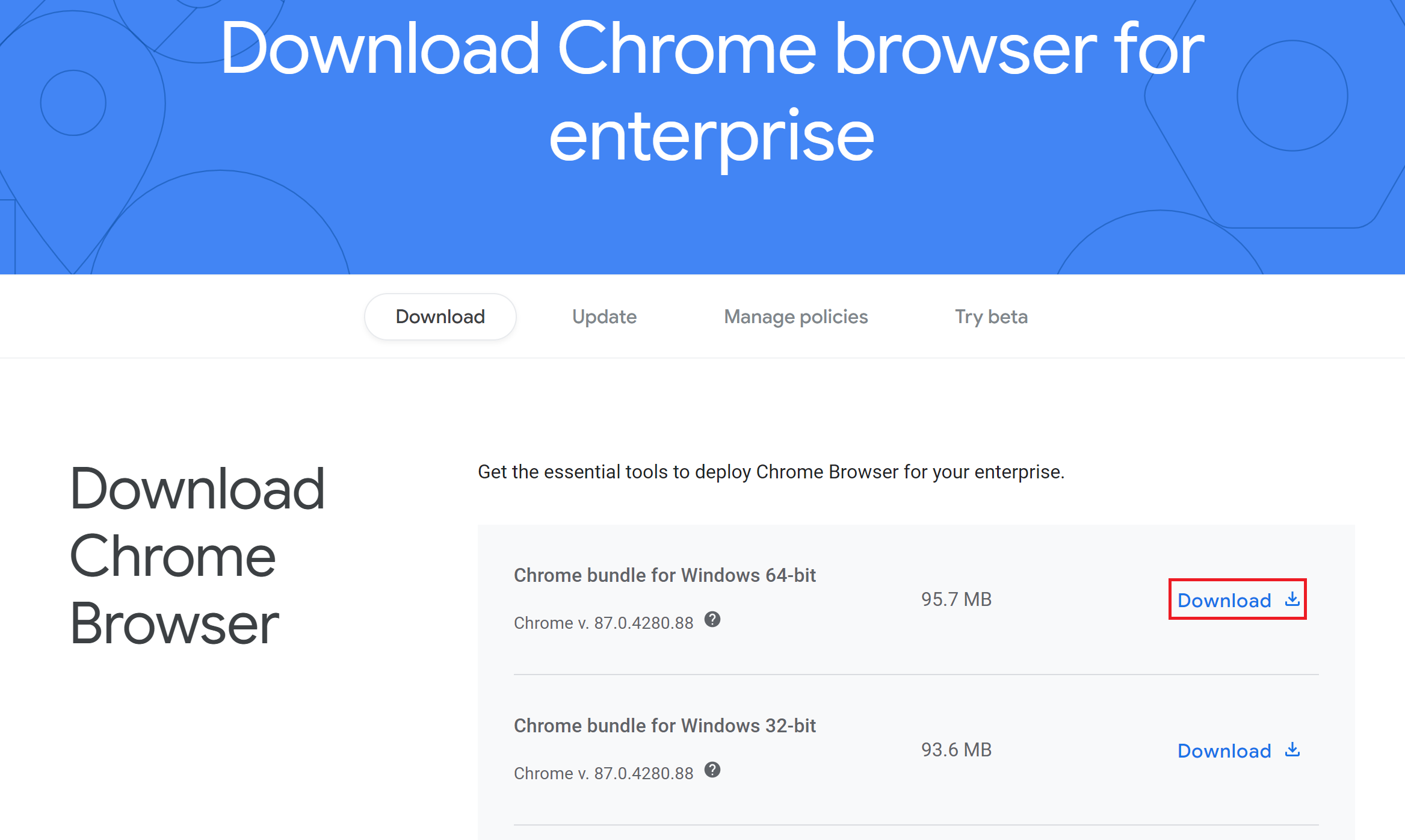This screenshot has width=1405, height=840.
Task: Select the download glyph beside the highlighted Download link
Action: [1291, 599]
